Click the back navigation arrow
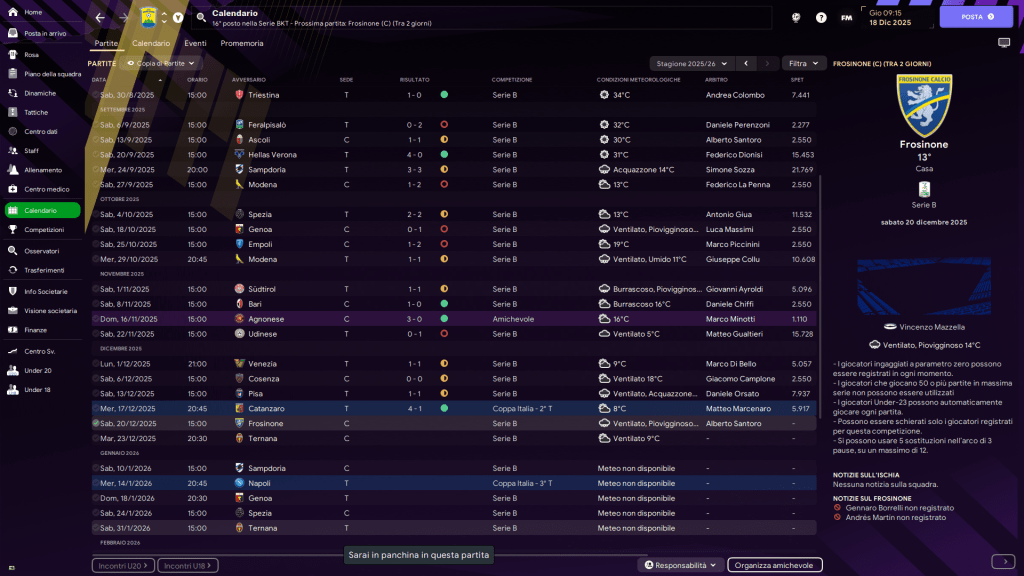The image size is (1024, 576). (100, 18)
